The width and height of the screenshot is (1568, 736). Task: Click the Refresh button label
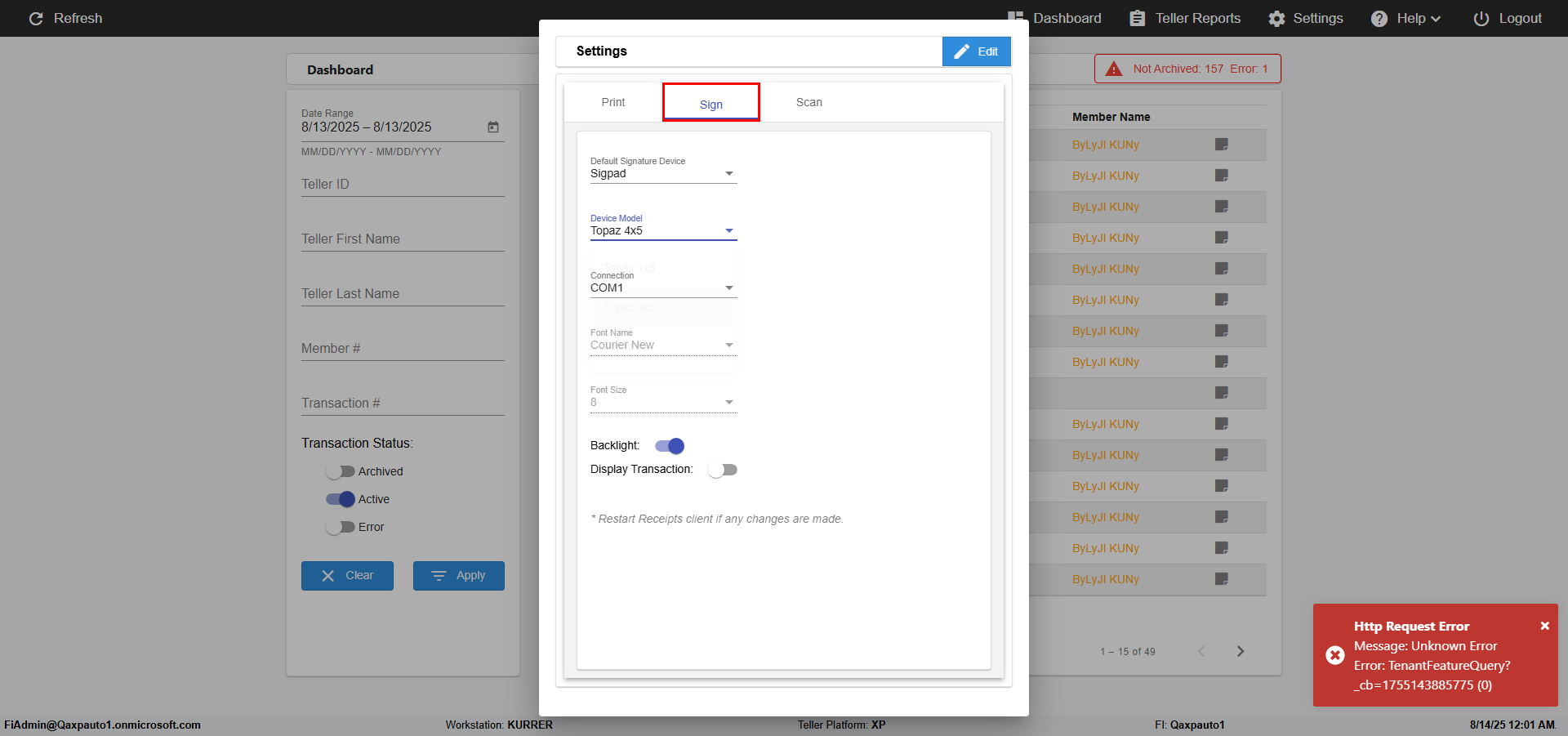[x=78, y=18]
